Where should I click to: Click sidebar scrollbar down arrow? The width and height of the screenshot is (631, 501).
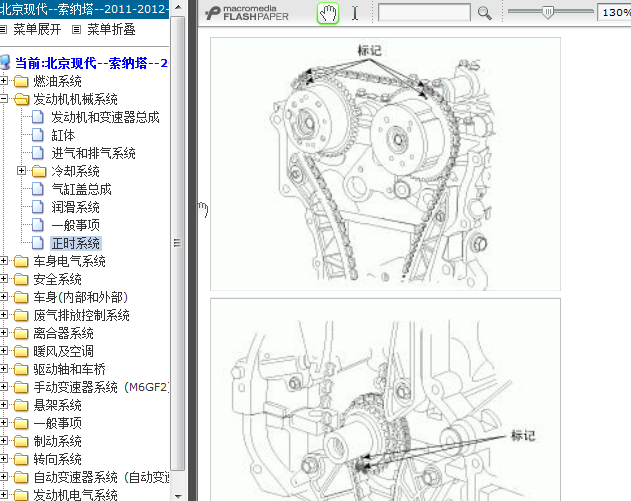pyautogui.click(x=178, y=495)
